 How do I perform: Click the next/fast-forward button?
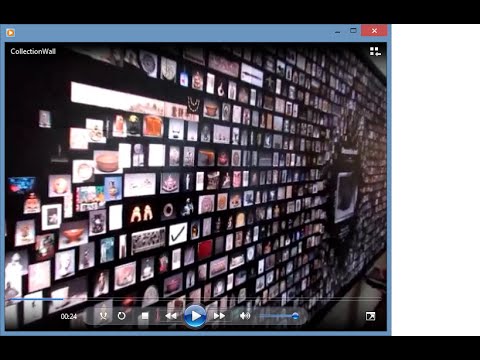pyautogui.click(x=219, y=316)
